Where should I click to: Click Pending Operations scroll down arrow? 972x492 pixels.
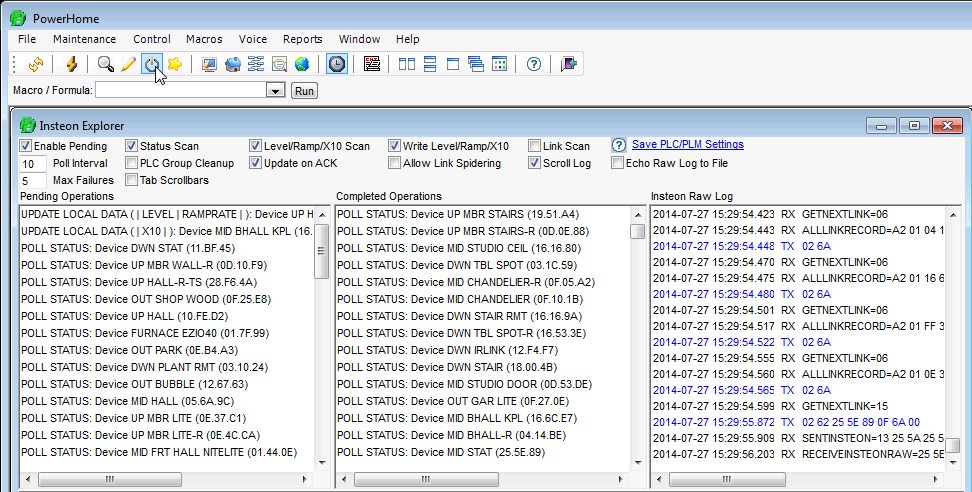322,462
